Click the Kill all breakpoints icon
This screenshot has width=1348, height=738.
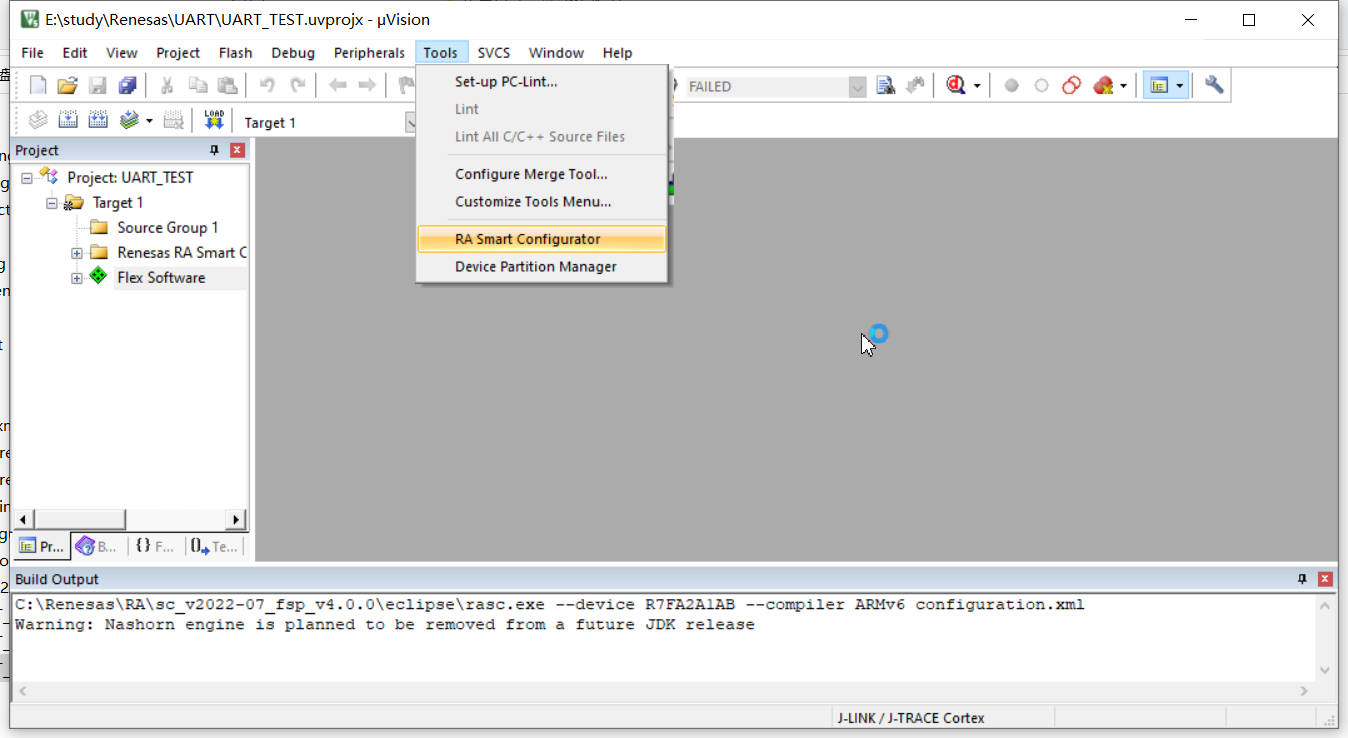coord(1103,86)
